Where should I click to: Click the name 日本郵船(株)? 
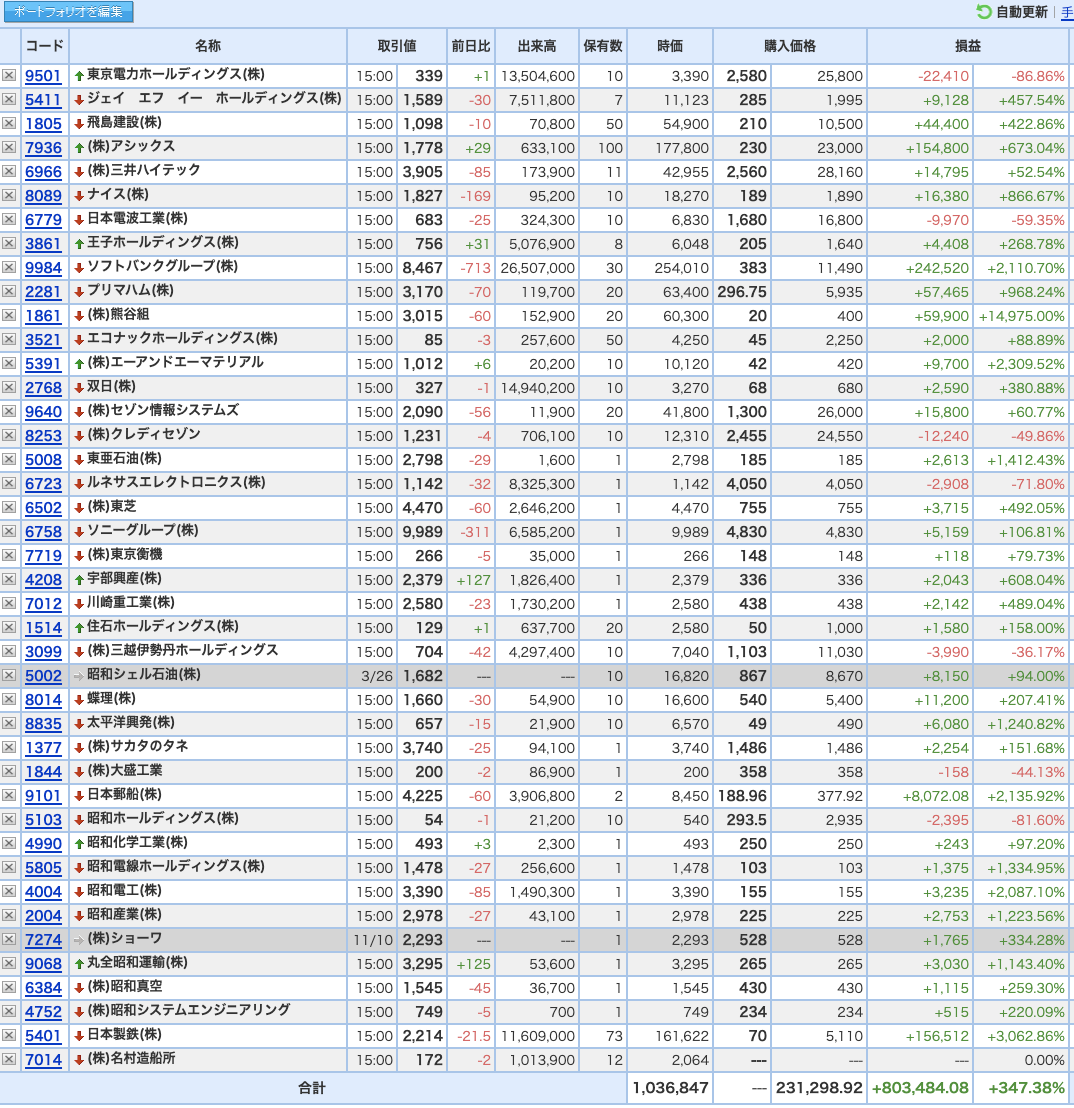124,794
